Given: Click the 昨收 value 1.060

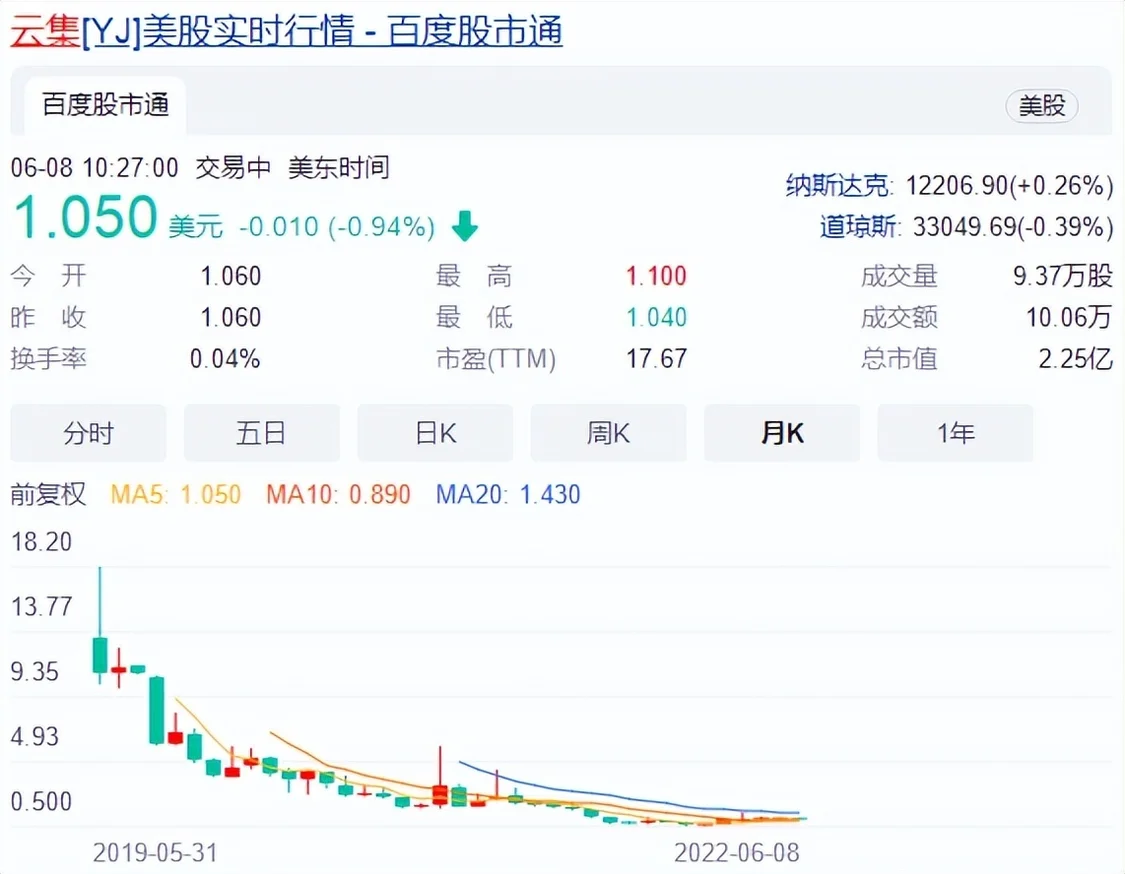Looking at the screenshot, I should [230, 317].
